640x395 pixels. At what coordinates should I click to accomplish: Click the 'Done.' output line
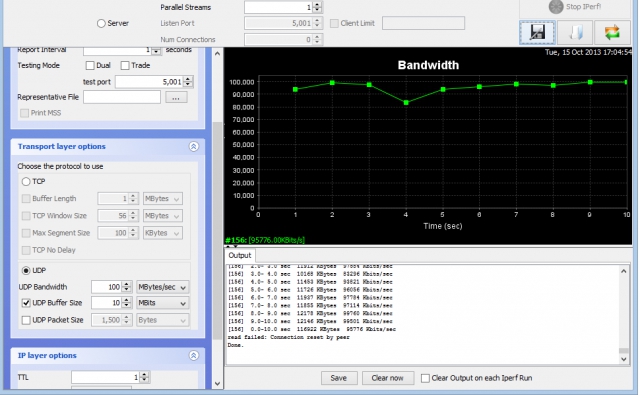tap(236, 345)
